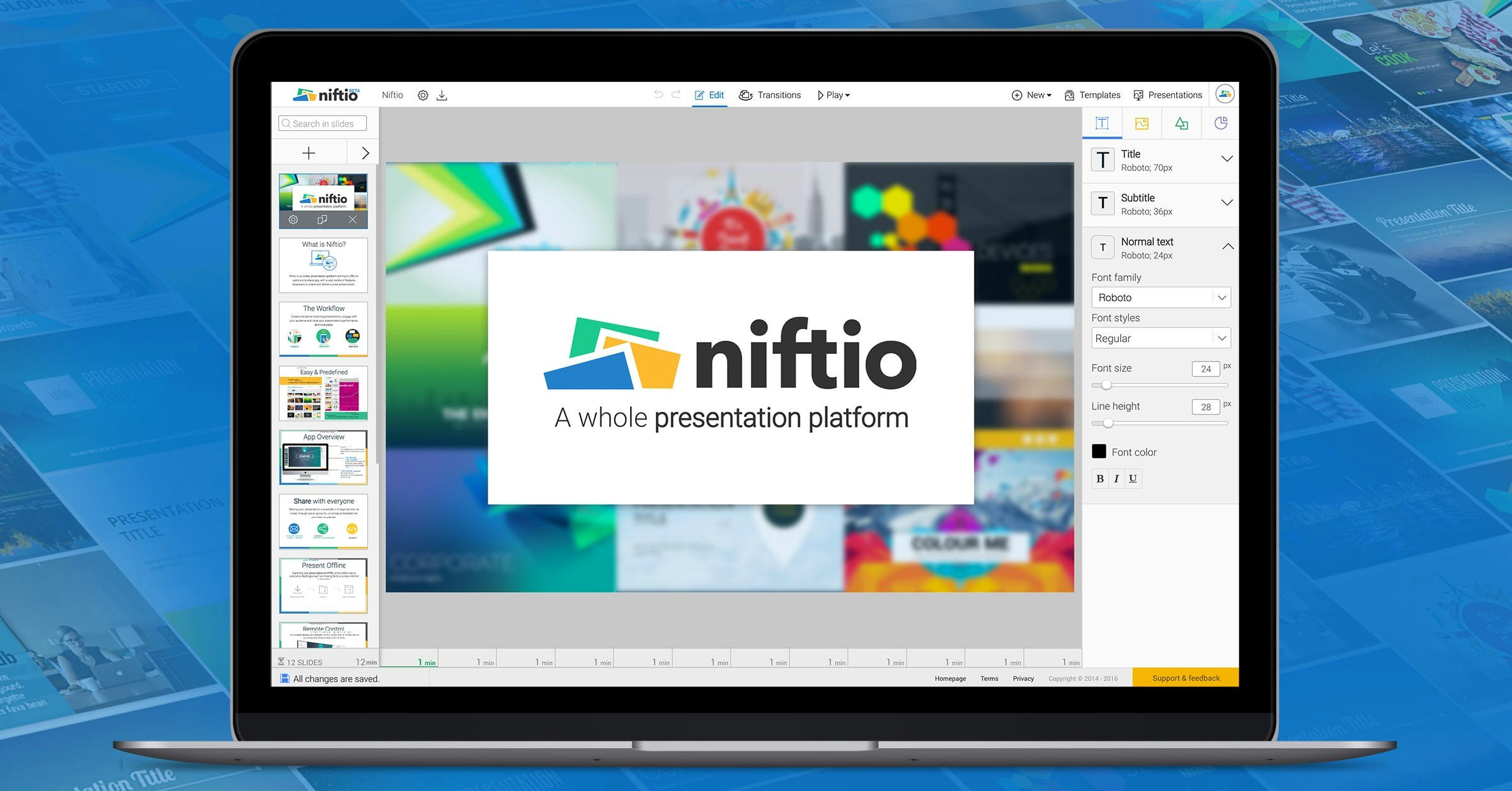Open the Text elements panel
This screenshot has width=1512, height=791.
(1102, 123)
